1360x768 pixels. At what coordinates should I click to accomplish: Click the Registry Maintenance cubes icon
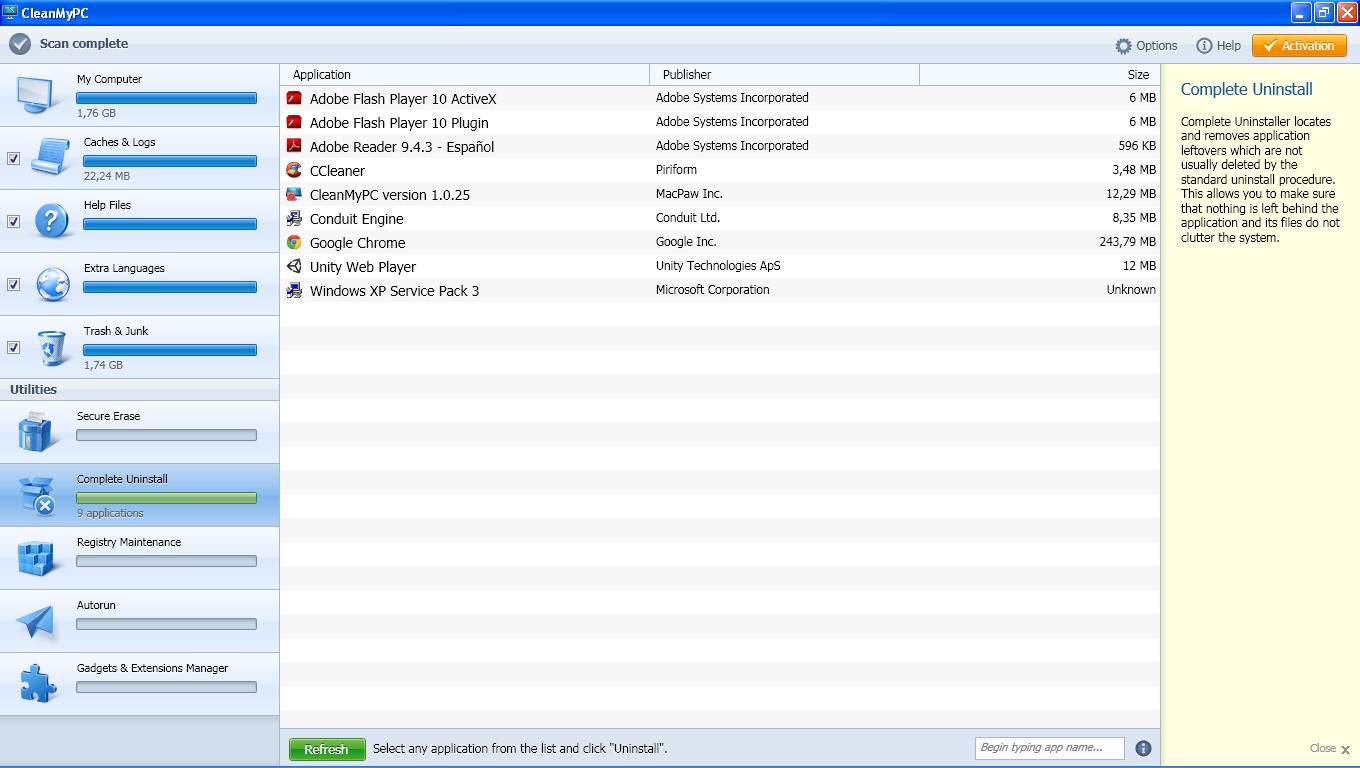tap(38, 558)
